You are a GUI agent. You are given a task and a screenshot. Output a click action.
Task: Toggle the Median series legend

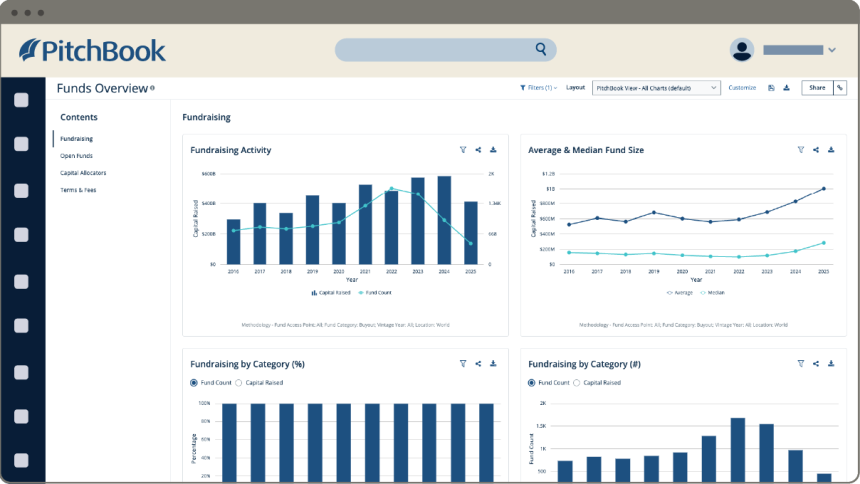713,293
